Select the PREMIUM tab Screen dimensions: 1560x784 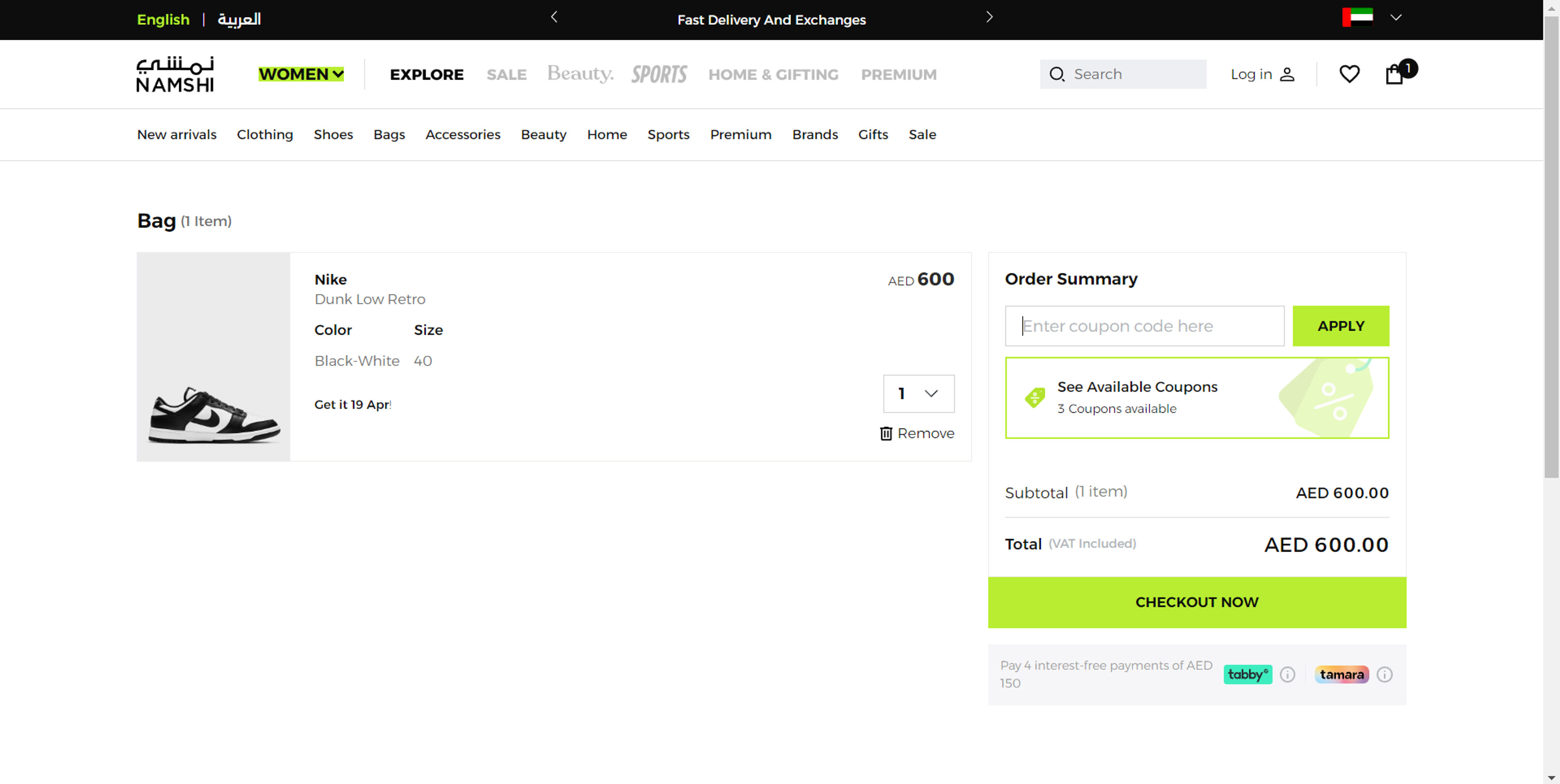pyautogui.click(x=899, y=74)
